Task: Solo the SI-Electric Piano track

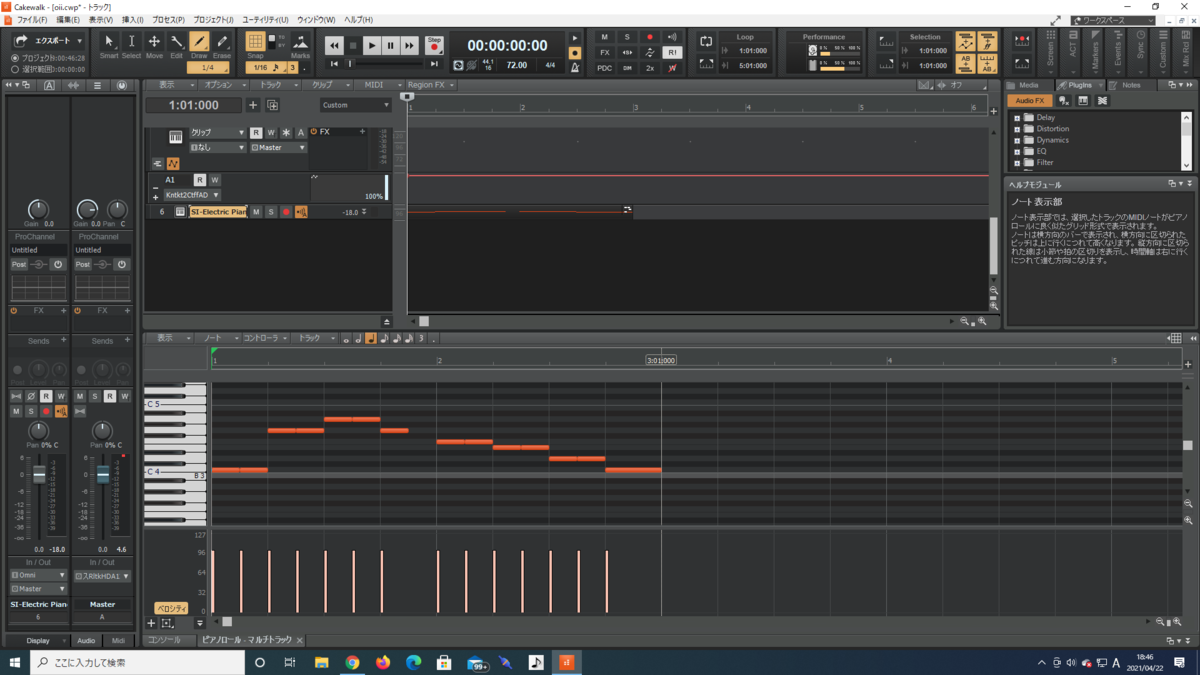Action: (270, 212)
